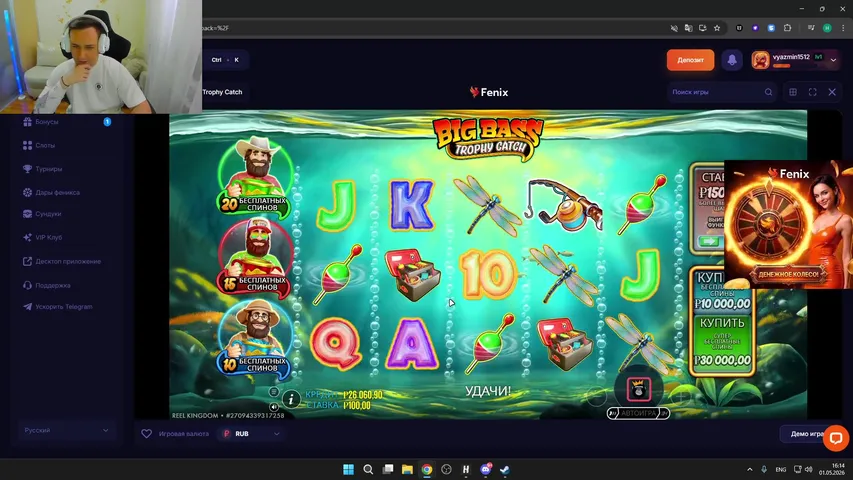
Task: Open the game hamburger menu icon
Action: tap(274, 392)
